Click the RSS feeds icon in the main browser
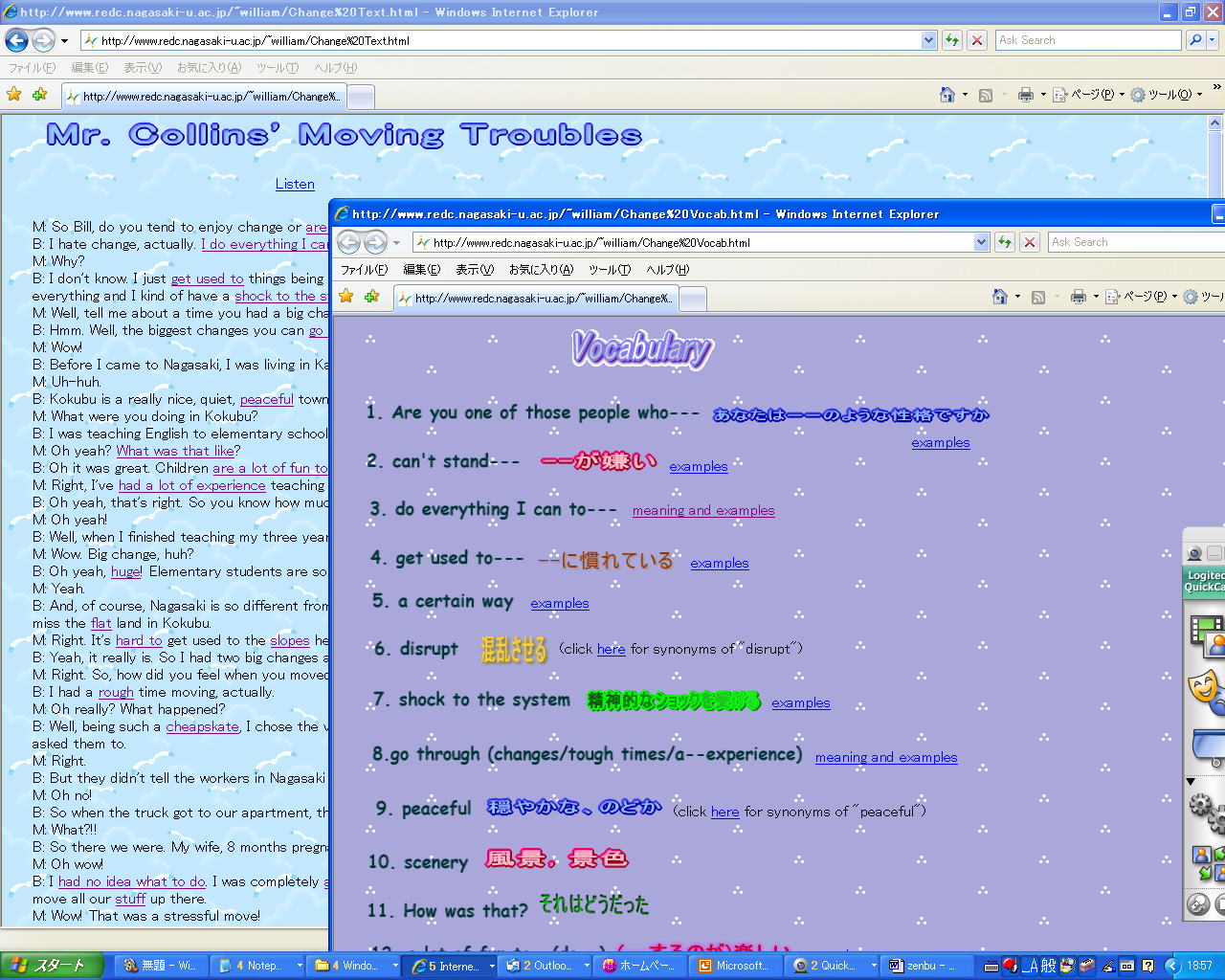This screenshot has height=980, width=1225. (986, 95)
